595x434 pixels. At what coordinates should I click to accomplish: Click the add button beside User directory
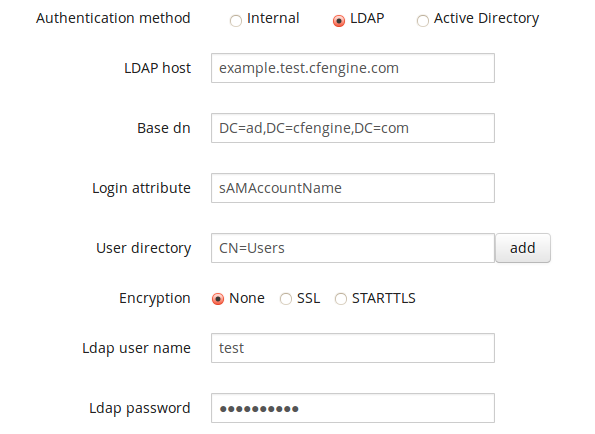coord(523,248)
